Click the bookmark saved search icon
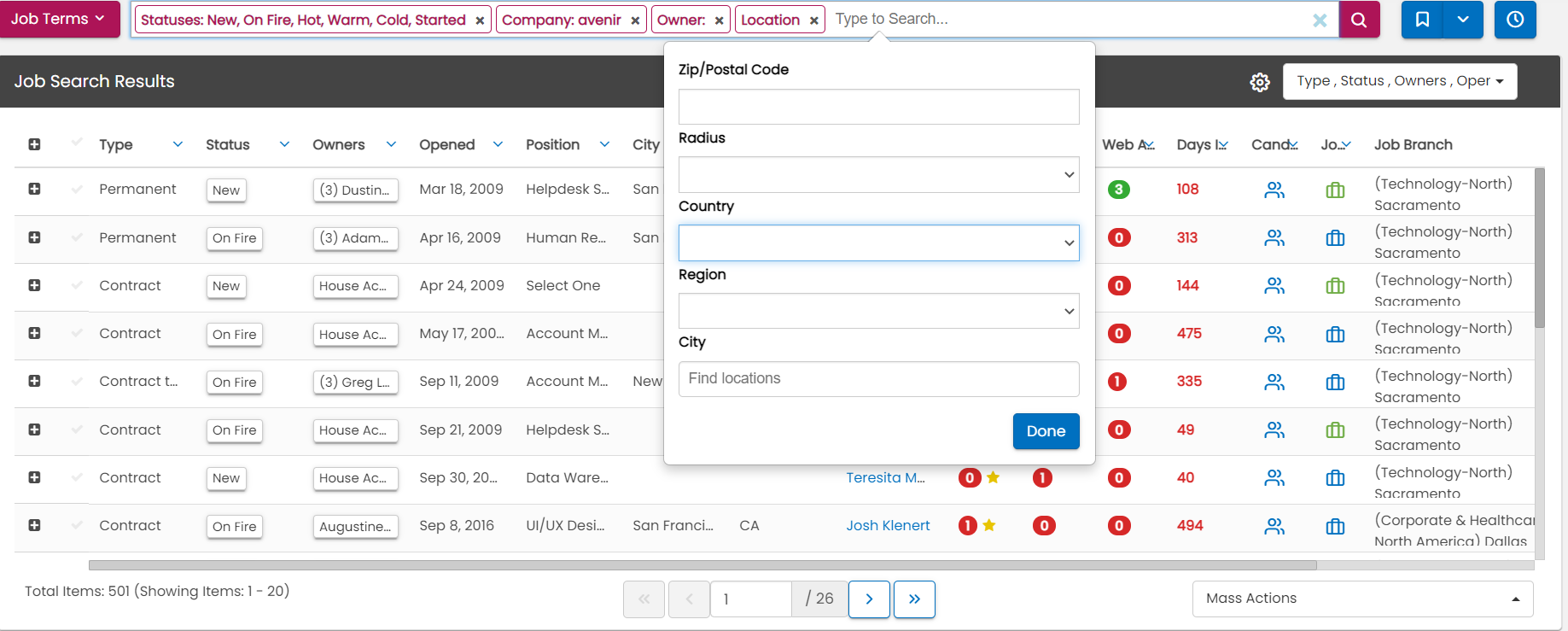 click(x=1422, y=20)
